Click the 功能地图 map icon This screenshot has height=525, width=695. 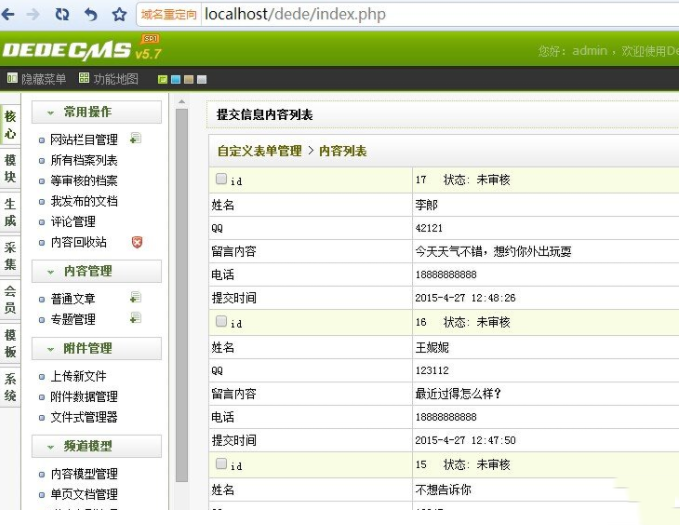point(85,78)
